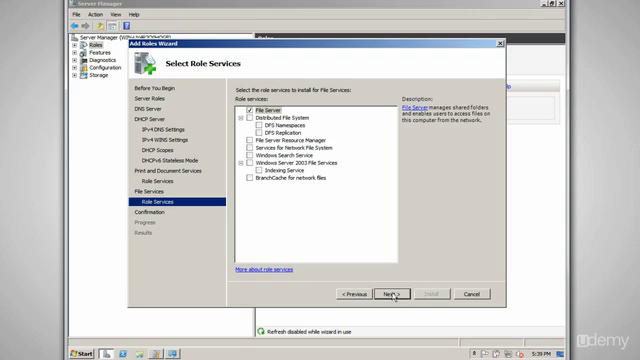
Task: Click the last taskbar application icon
Action: (x=173, y=354)
